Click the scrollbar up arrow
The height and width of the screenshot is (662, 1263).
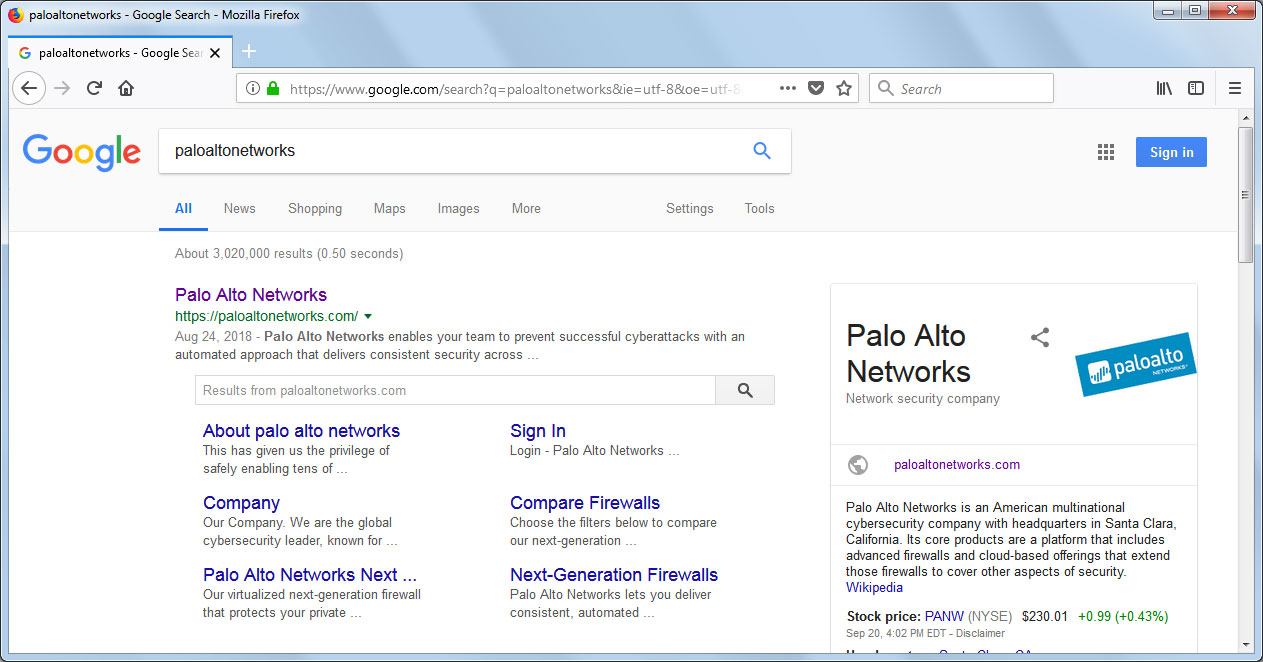click(x=1245, y=117)
